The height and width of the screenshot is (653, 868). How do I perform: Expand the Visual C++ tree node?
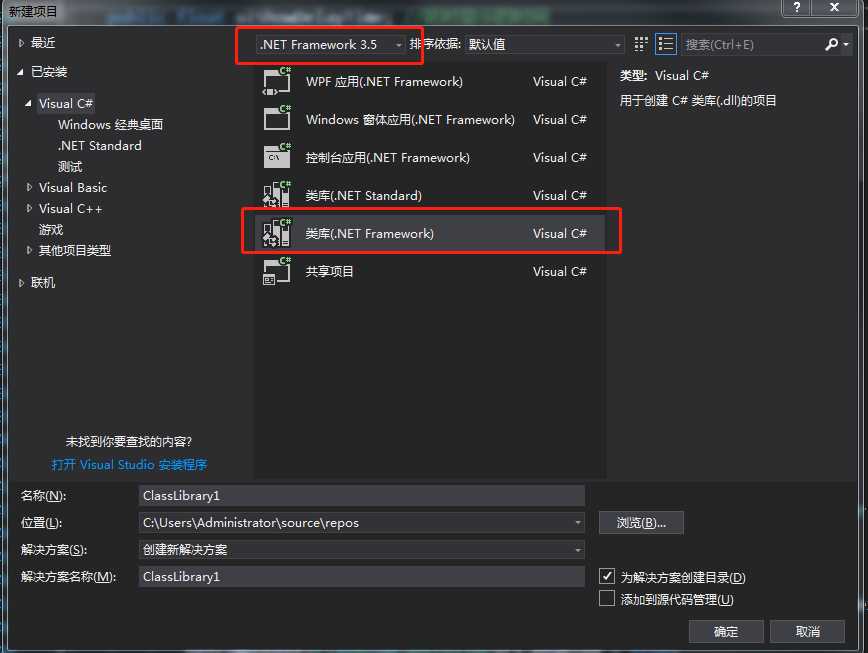click(x=29, y=209)
